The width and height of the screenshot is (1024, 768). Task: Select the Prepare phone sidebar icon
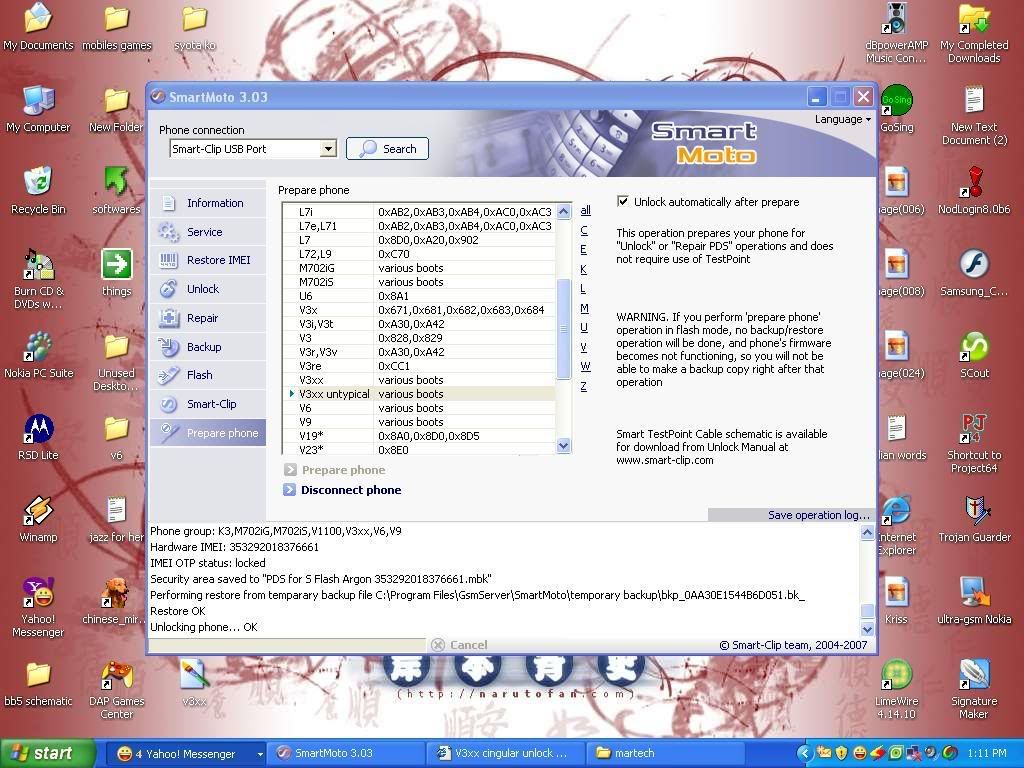[x=168, y=433]
